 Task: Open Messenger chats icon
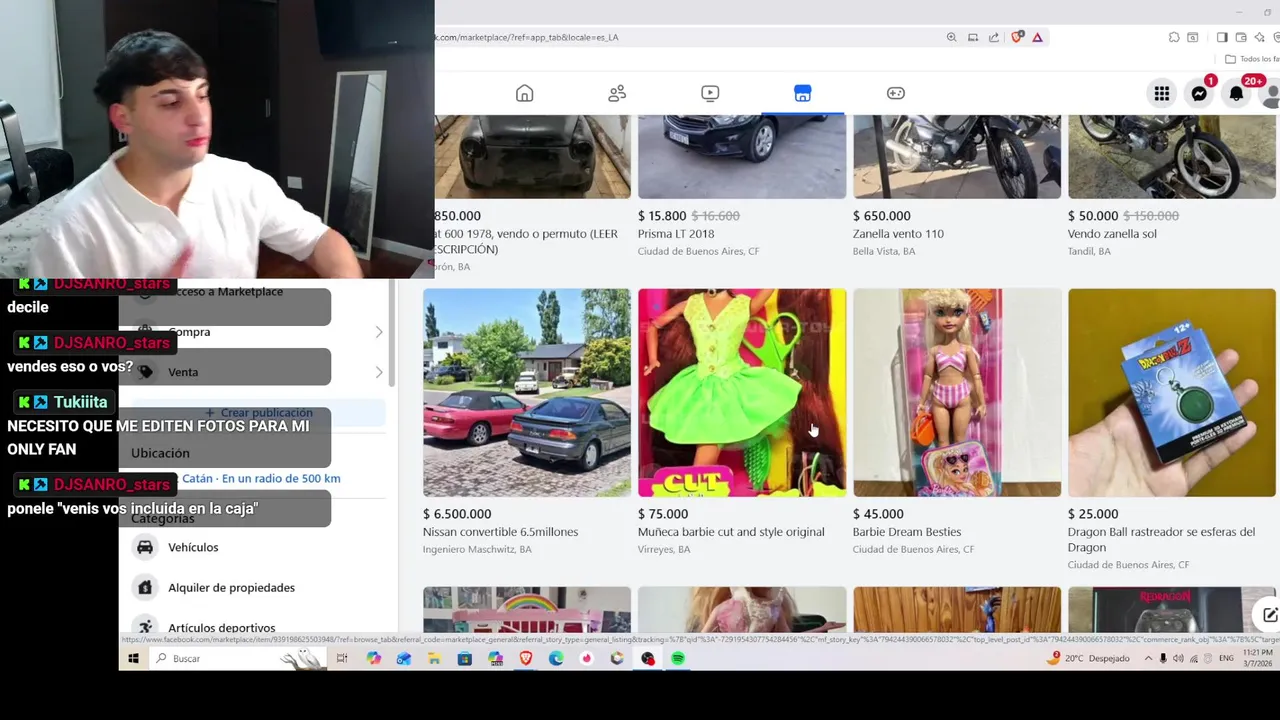1199,93
